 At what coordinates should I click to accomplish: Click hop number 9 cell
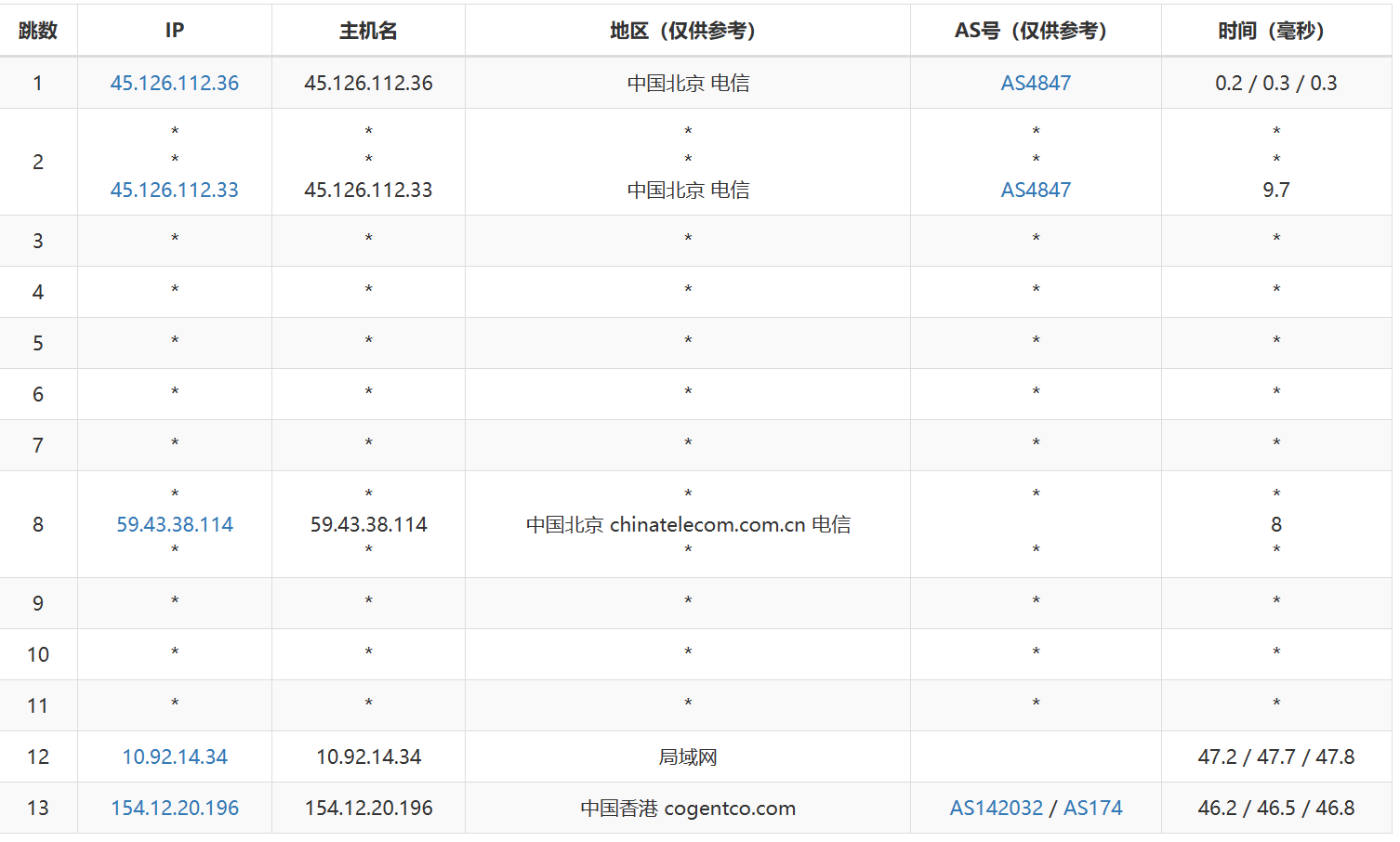tap(38, 603)
